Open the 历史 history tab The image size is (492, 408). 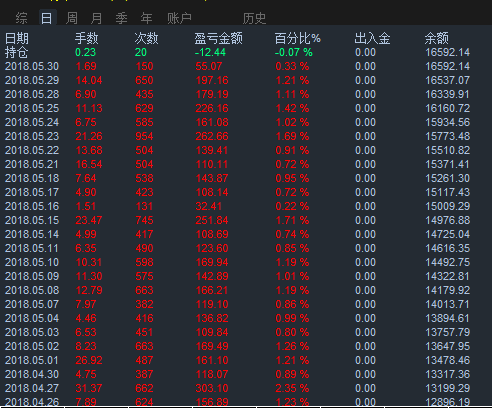click(x=254, y=18)
